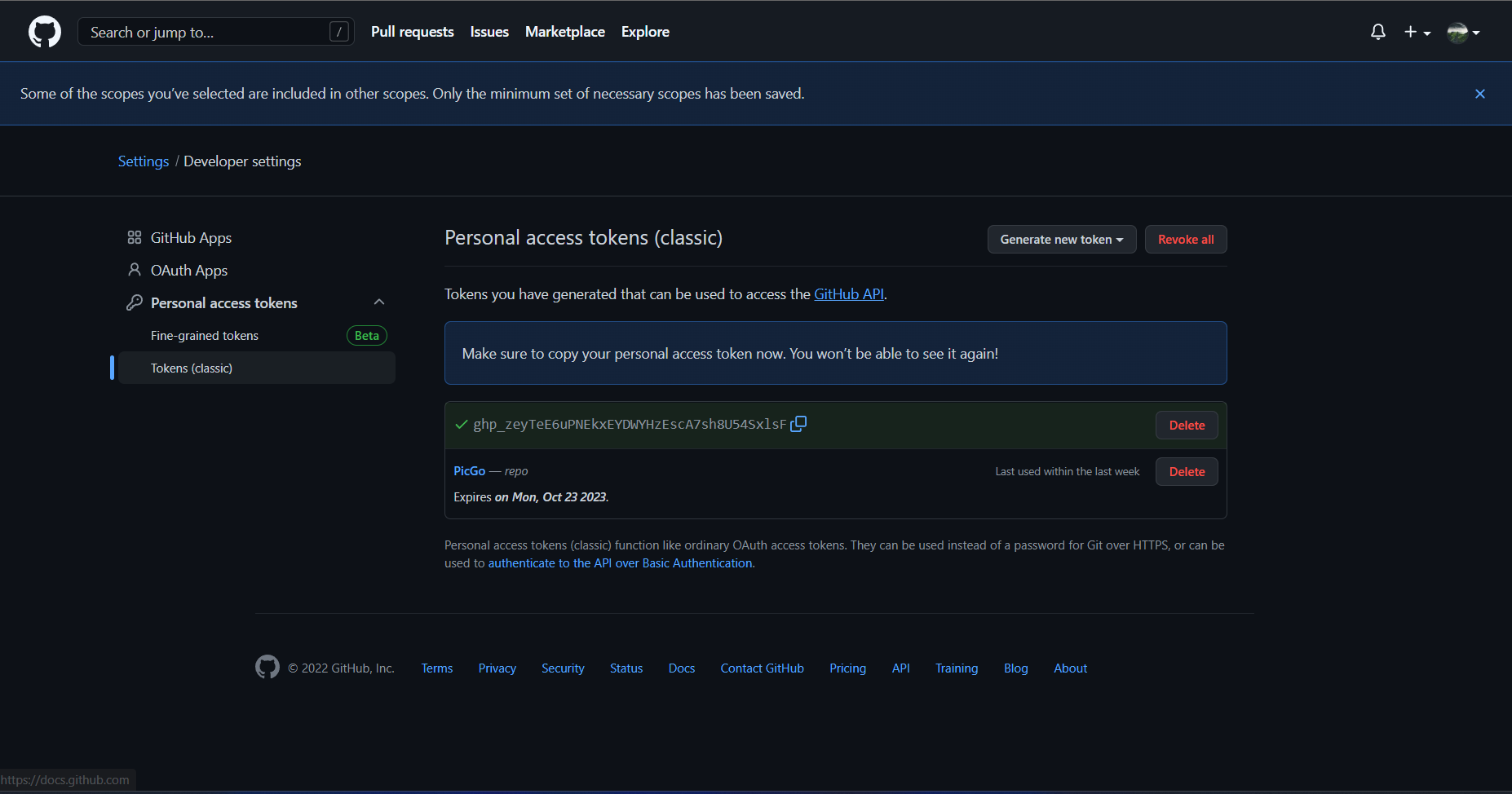Open the user avatar menu
The height and width of the screenshot is (794, 1512).
[1463, 32]
